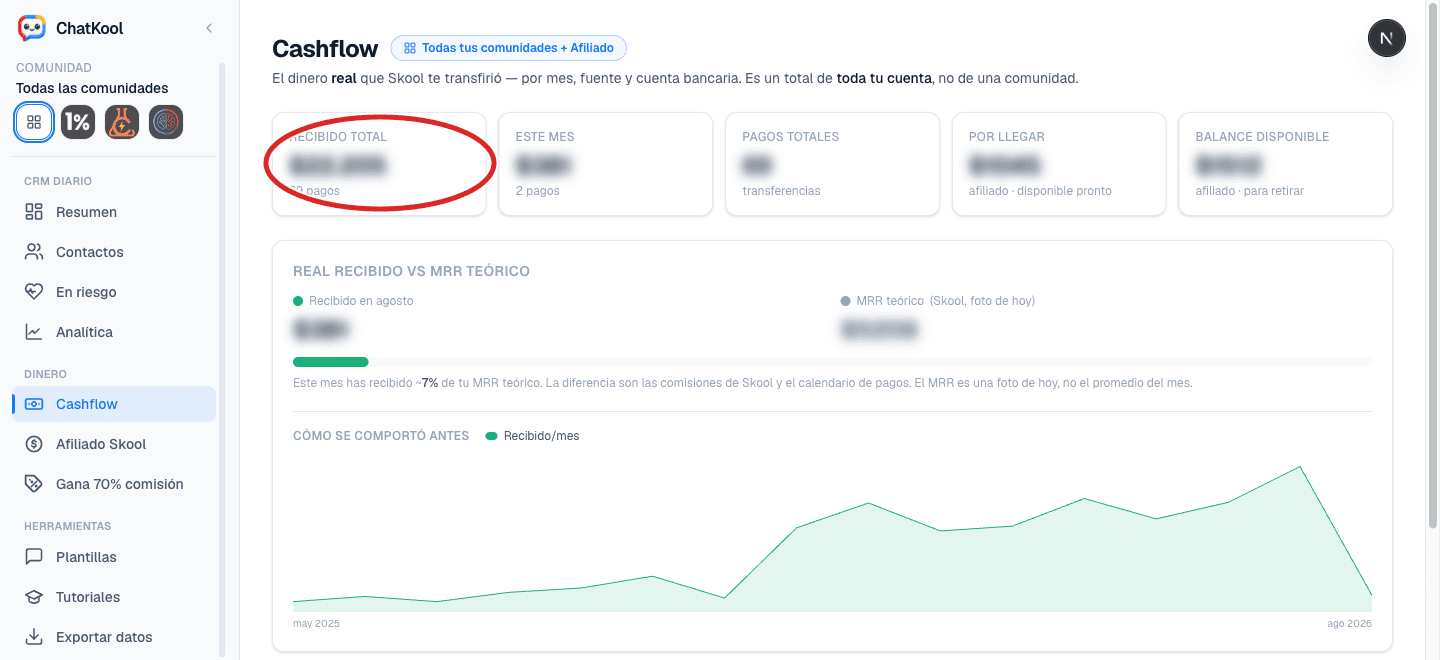The width and height of the screenshot is (1440, 660).
Task: Click the Tutoriales graduation cap icon
Action: click(34, 597)
